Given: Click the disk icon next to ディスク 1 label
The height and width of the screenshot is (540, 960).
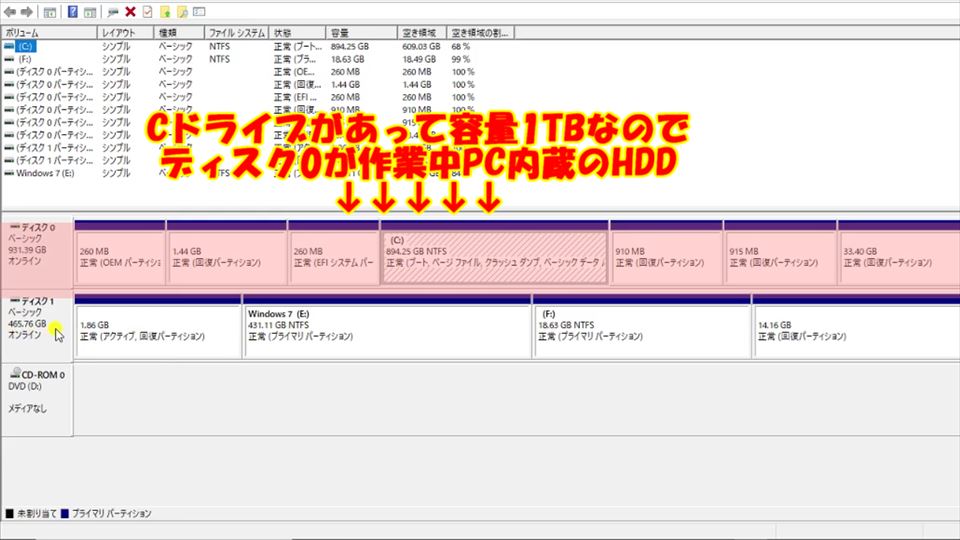Looking at the screenshot, I should tap(15, 301).
